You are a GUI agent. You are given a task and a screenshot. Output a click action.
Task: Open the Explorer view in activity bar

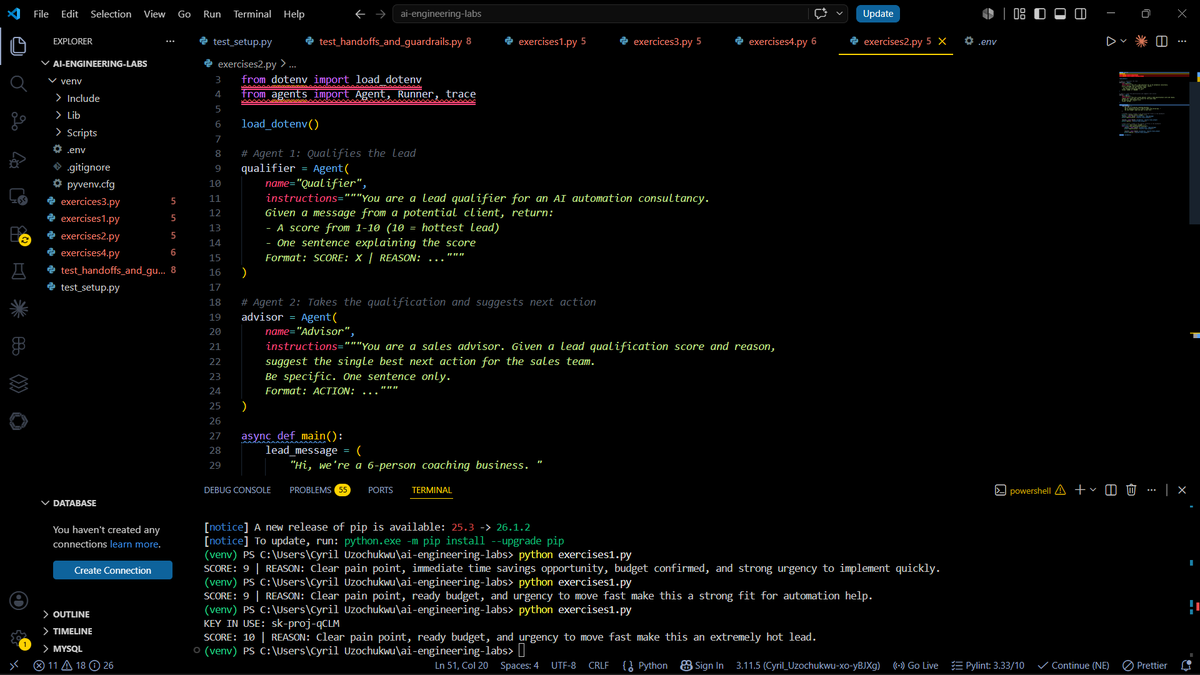pos(18,46)
